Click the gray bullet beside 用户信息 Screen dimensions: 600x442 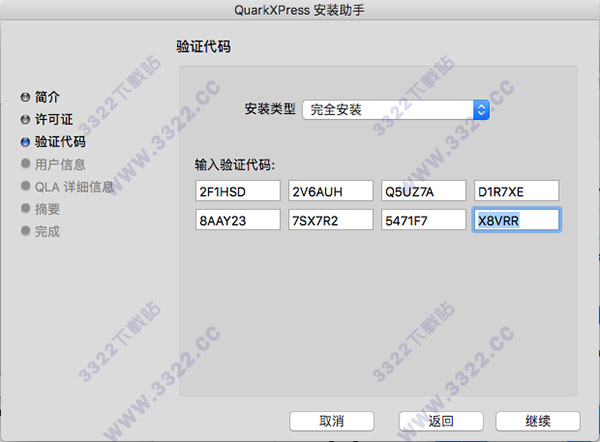(x=25, y=164)
